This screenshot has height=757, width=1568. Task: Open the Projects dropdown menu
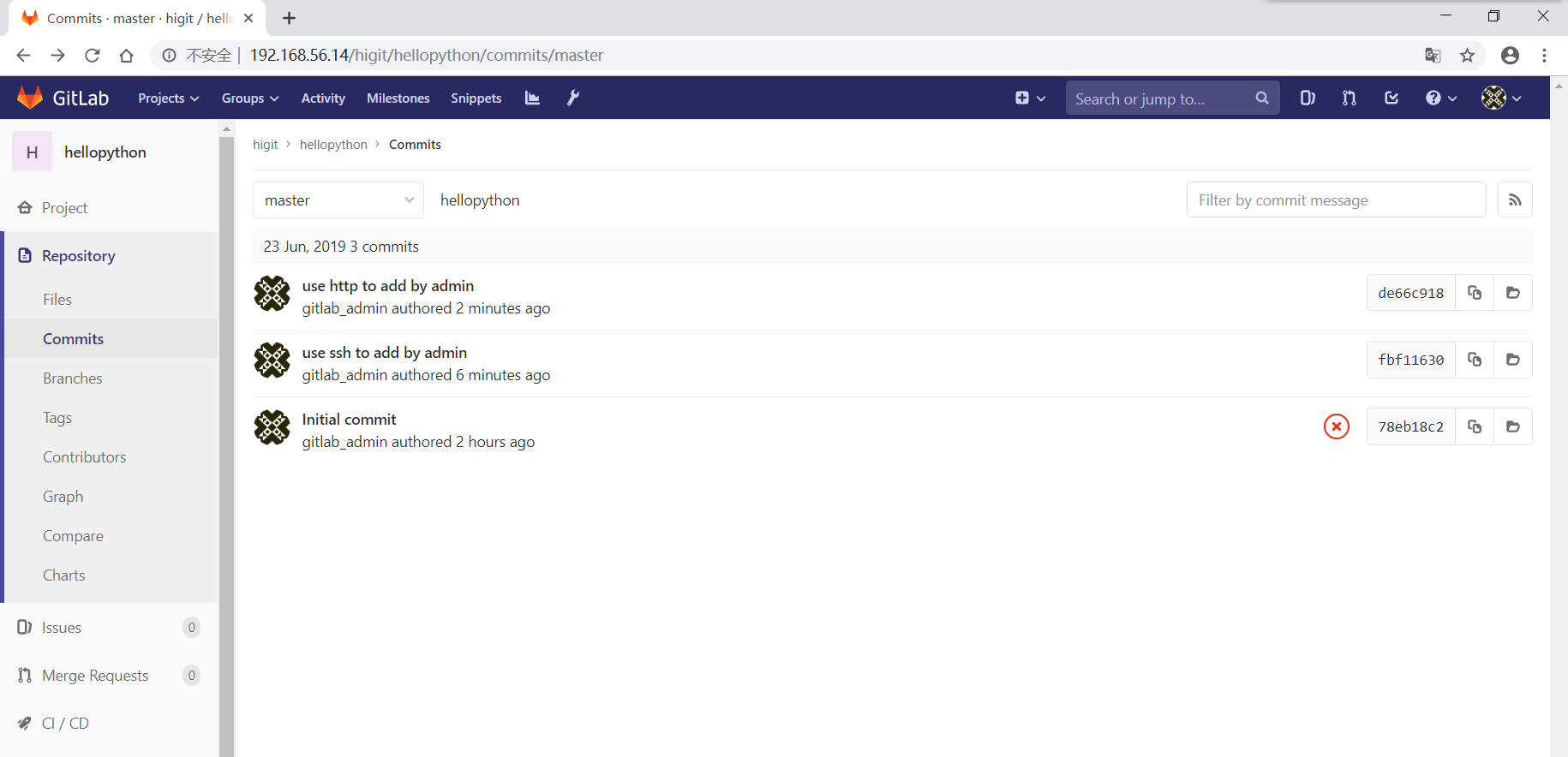168,98
